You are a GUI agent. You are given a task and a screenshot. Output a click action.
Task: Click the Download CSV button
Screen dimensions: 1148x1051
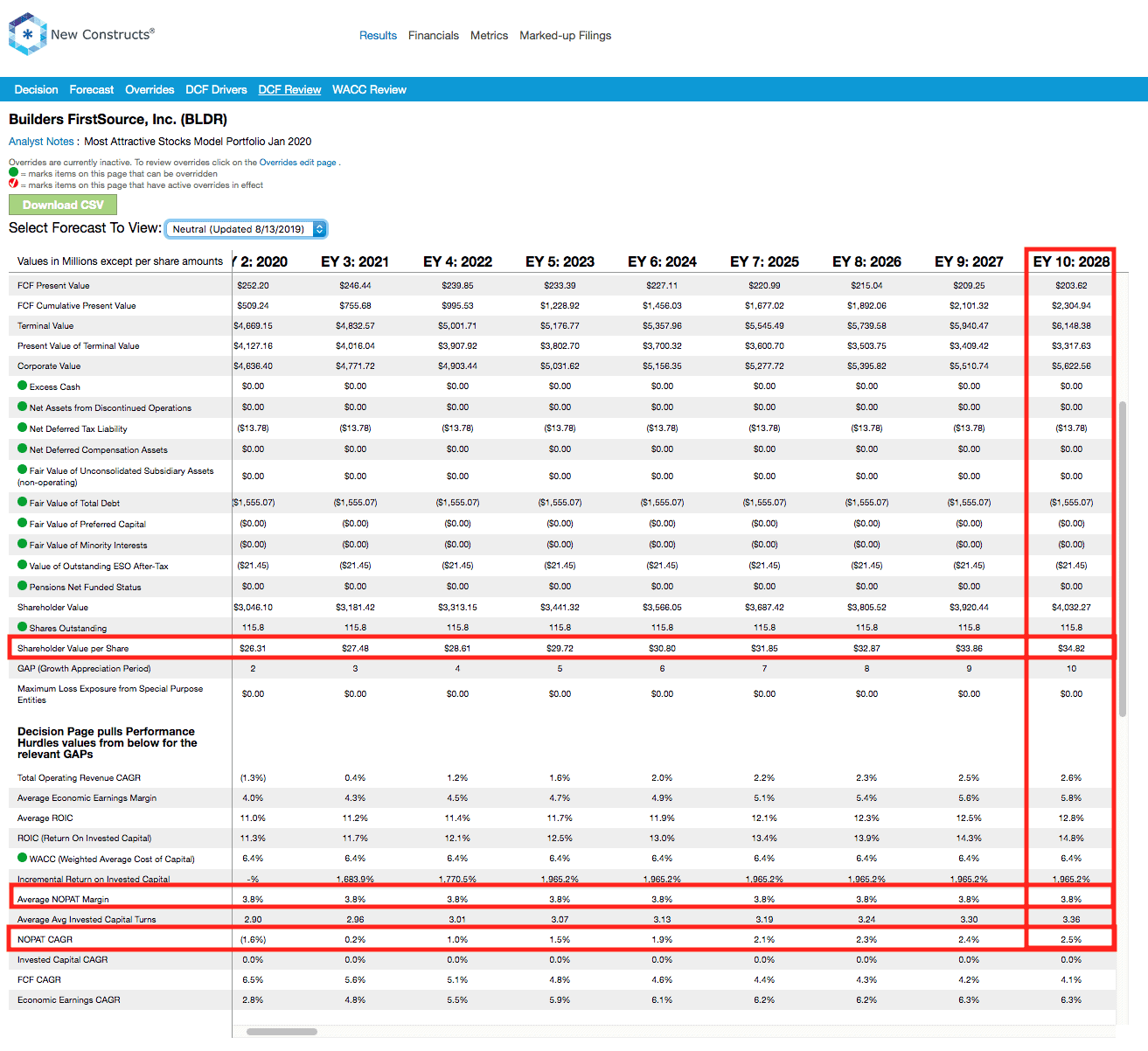click(x=63, y=205)
